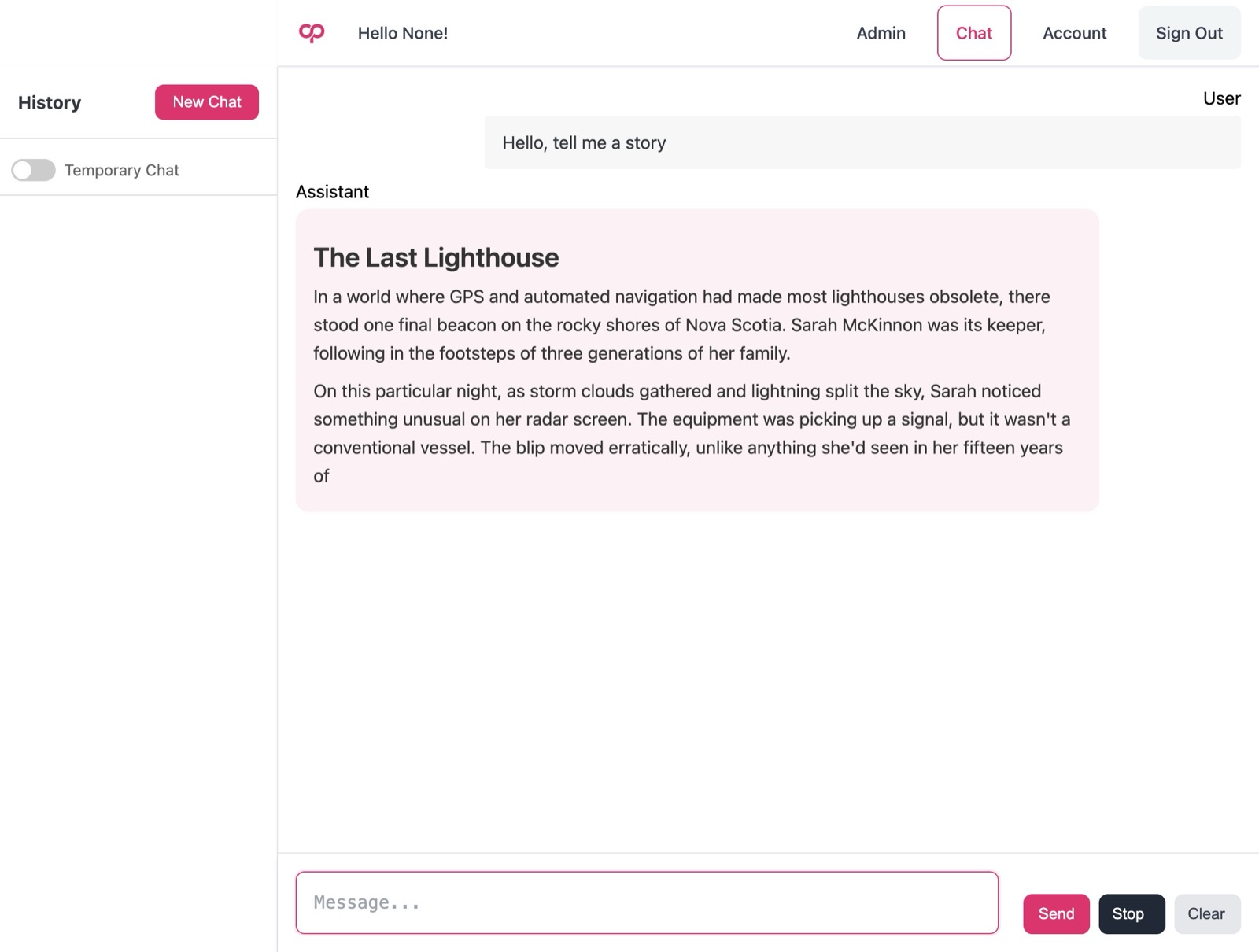The width and height of the screenshot is (1259, 952).
Task: Click the Hello None! greeting text
Action: [402, 33]
